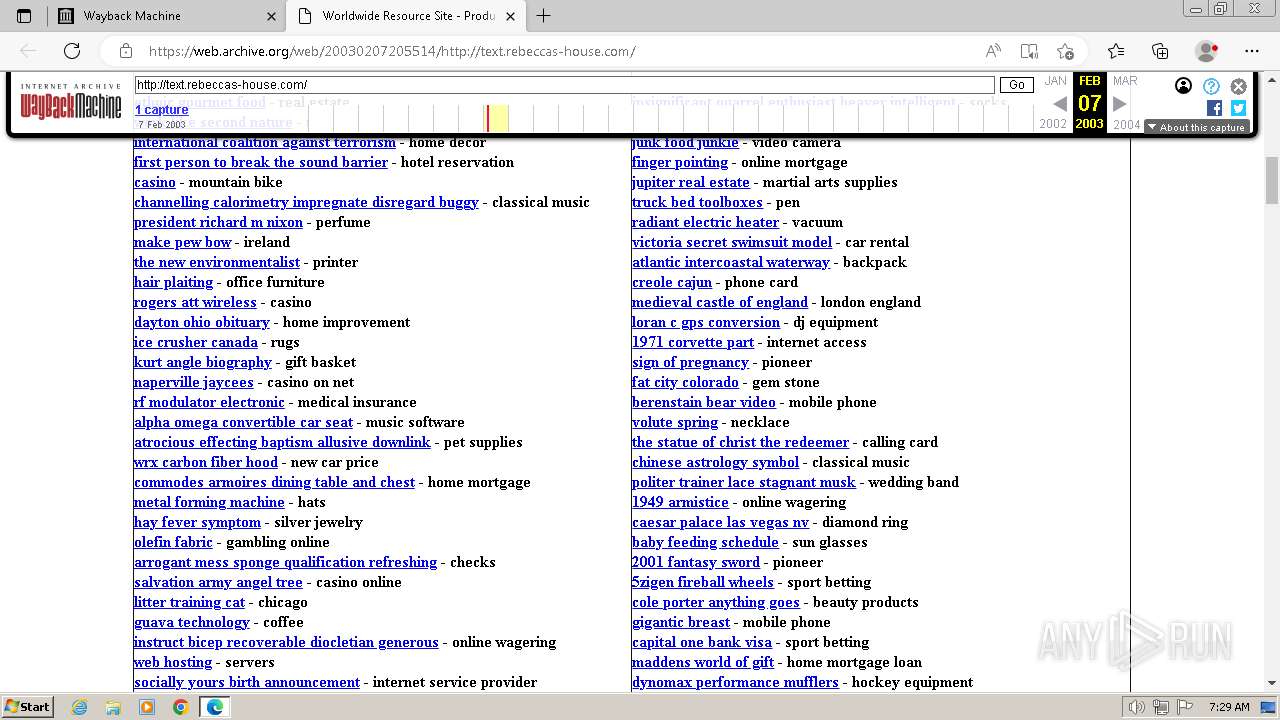This screenshot has width=1280, height=720.
Task: Go to the previous capture arrow
Action: pyautogui.click(x=1060, y=103)
